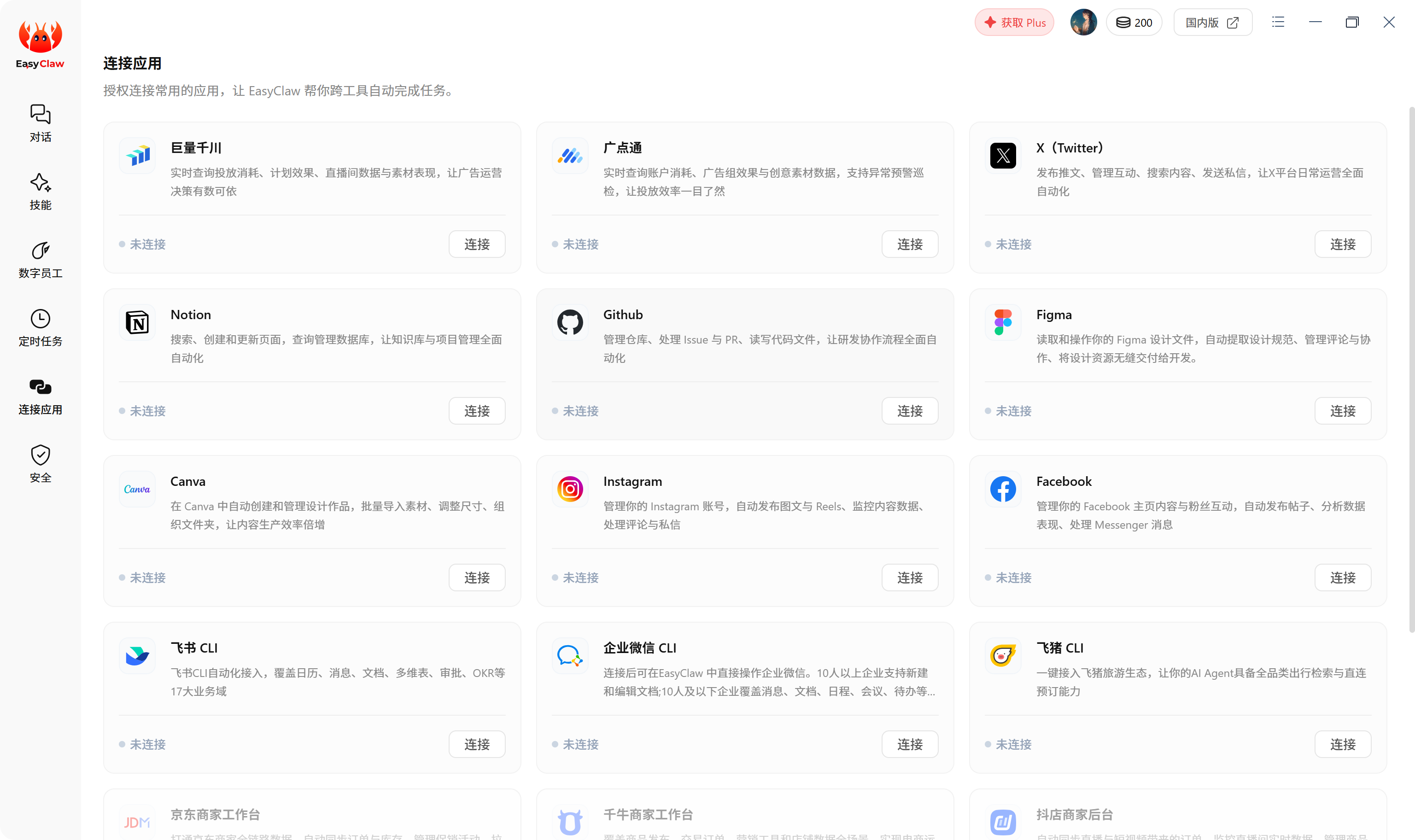Select the 连接应用 sidebar item
The width and height of the screenshot is (1415, 840).
(40, 397)
